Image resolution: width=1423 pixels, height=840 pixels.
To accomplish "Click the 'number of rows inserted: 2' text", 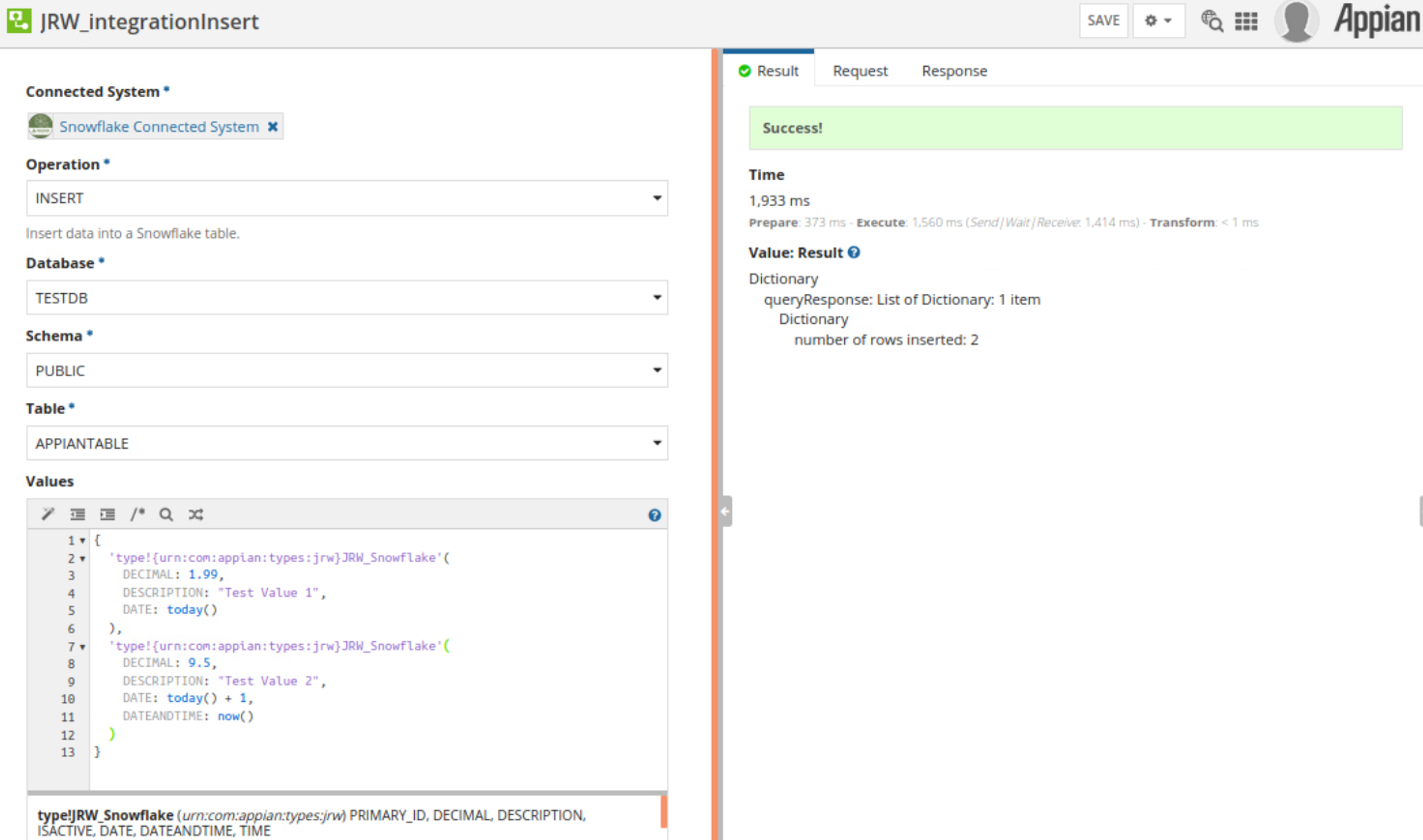I will tap(886, 340).
